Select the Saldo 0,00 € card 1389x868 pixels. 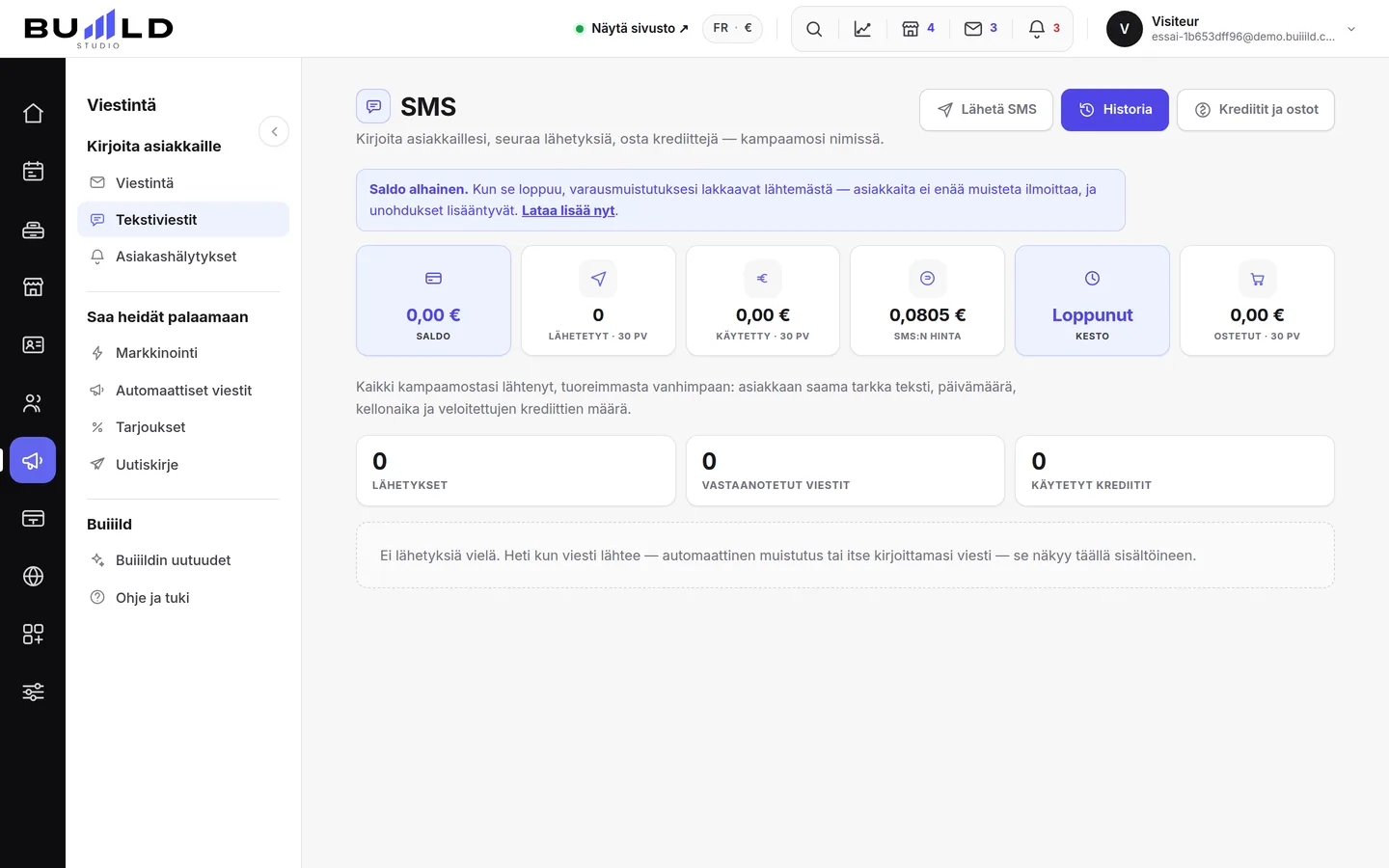[x=433, y=300]
